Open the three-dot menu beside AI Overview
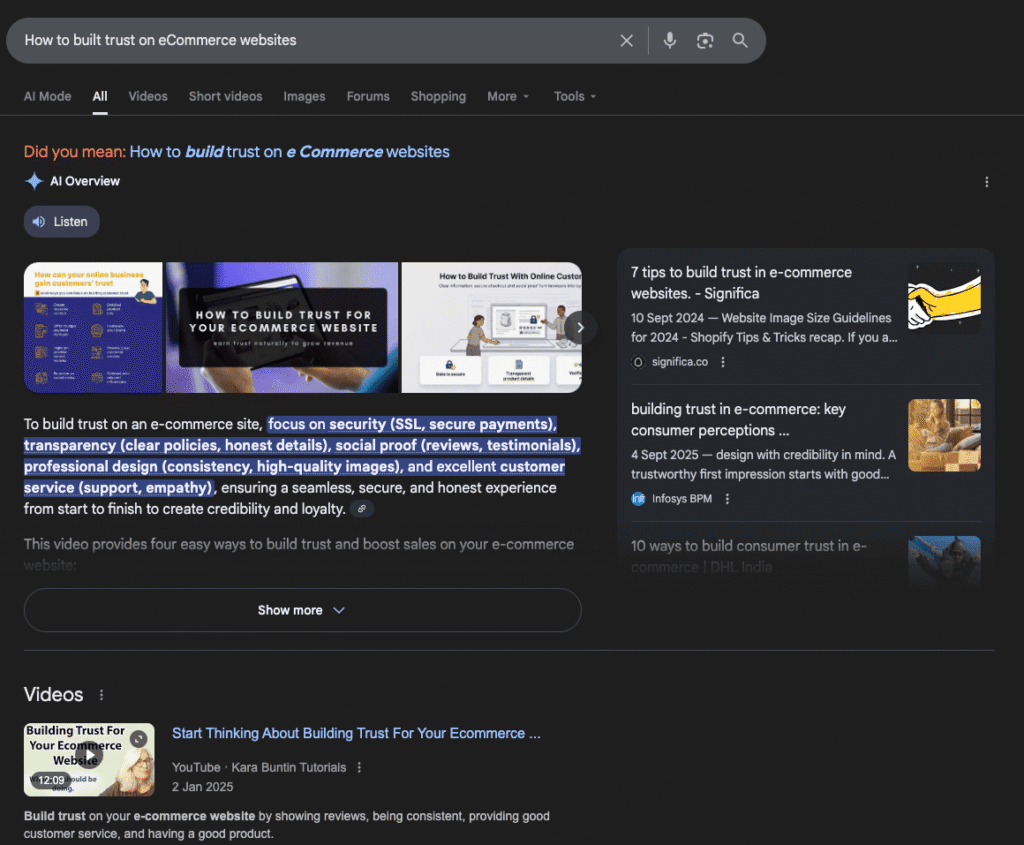This screenshot has width=1024, height=845. pos(987,181)
